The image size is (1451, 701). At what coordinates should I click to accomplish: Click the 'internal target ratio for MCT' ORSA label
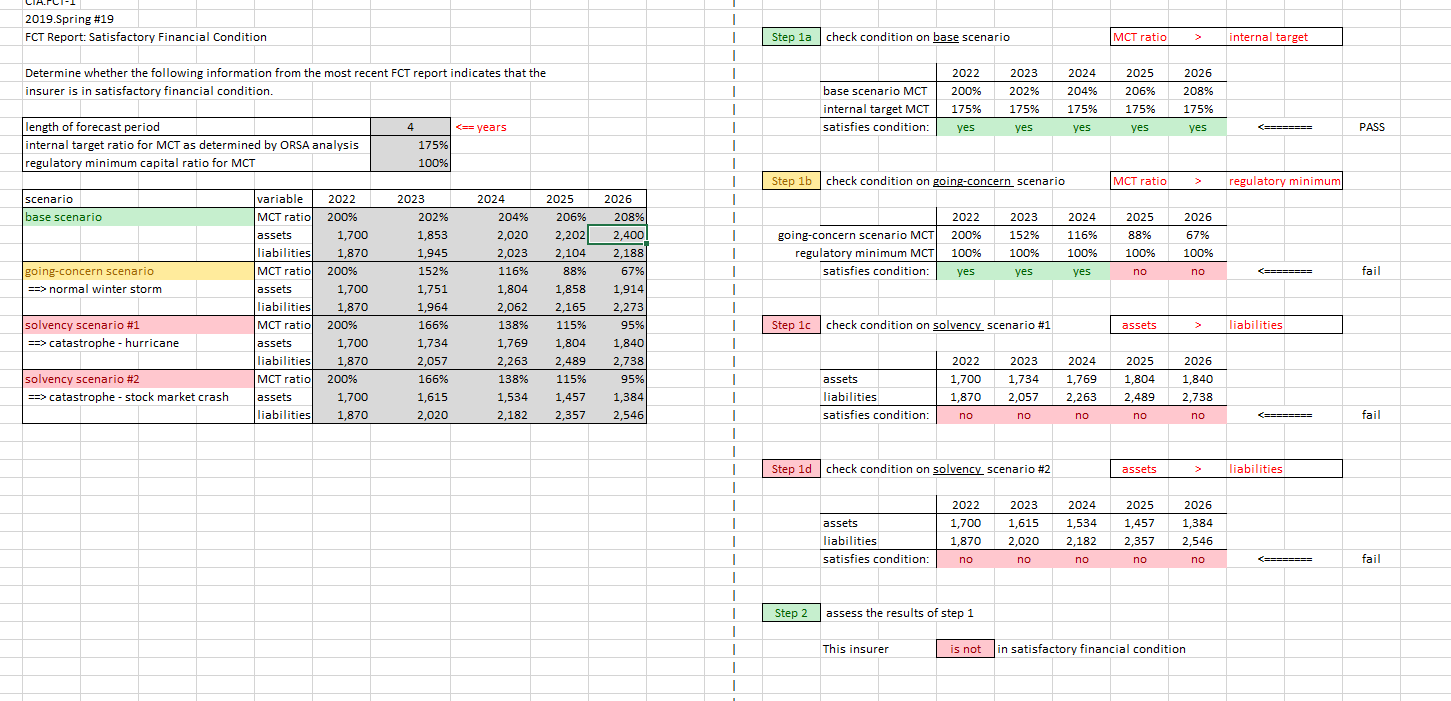(x=196, y=145)
